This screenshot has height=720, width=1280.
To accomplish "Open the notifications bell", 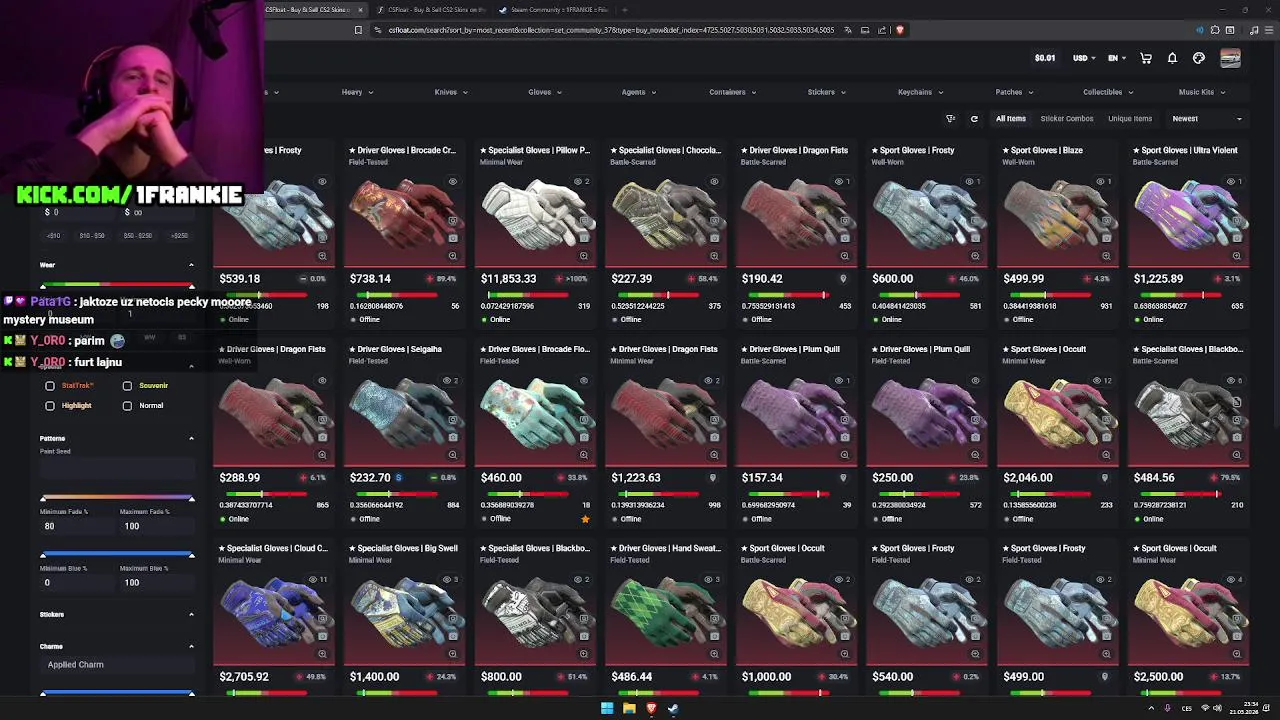I will 1172,58.
